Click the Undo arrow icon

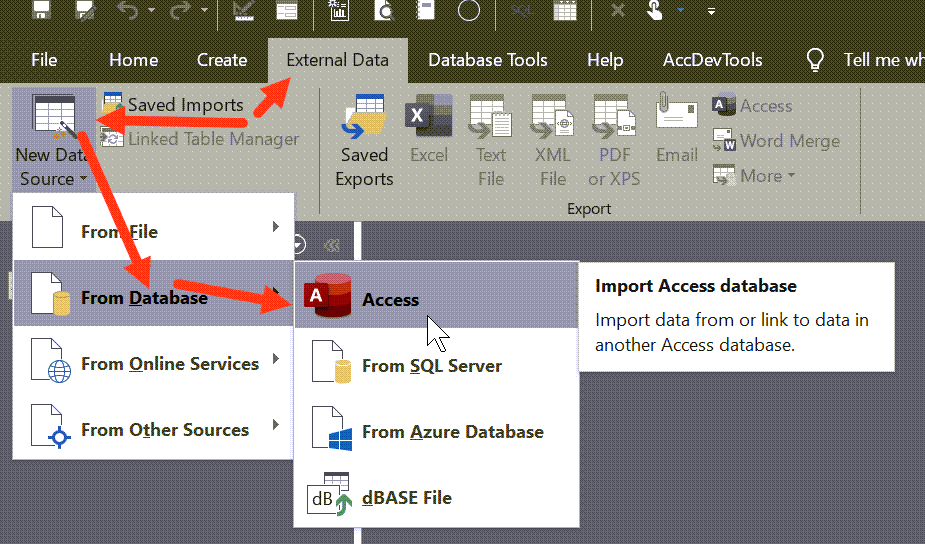(127, 9)
